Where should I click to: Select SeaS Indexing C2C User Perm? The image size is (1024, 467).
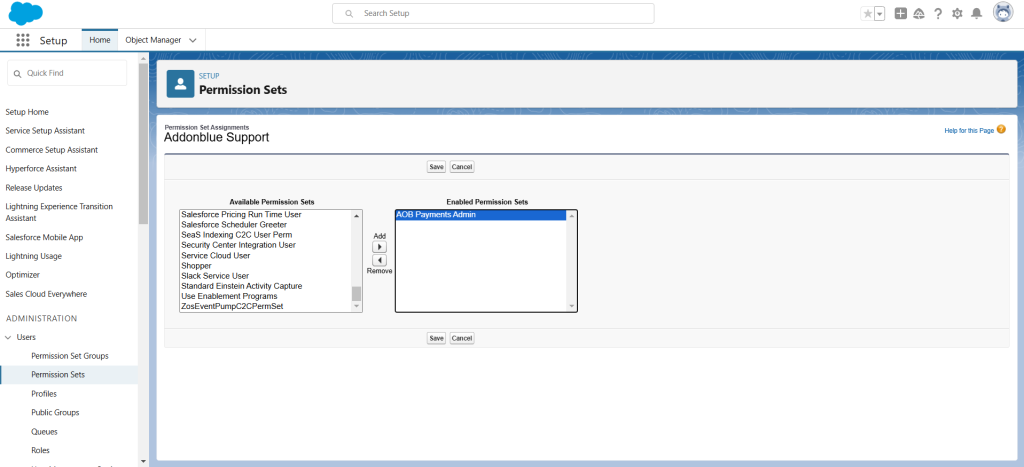point(266,234)
